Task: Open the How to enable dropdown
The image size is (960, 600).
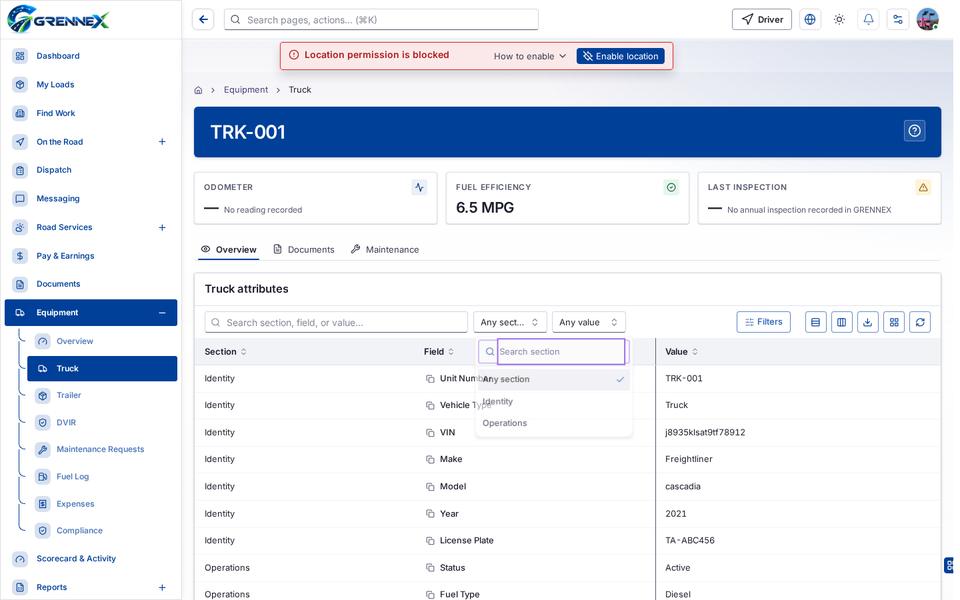Action: pos(530,56)
